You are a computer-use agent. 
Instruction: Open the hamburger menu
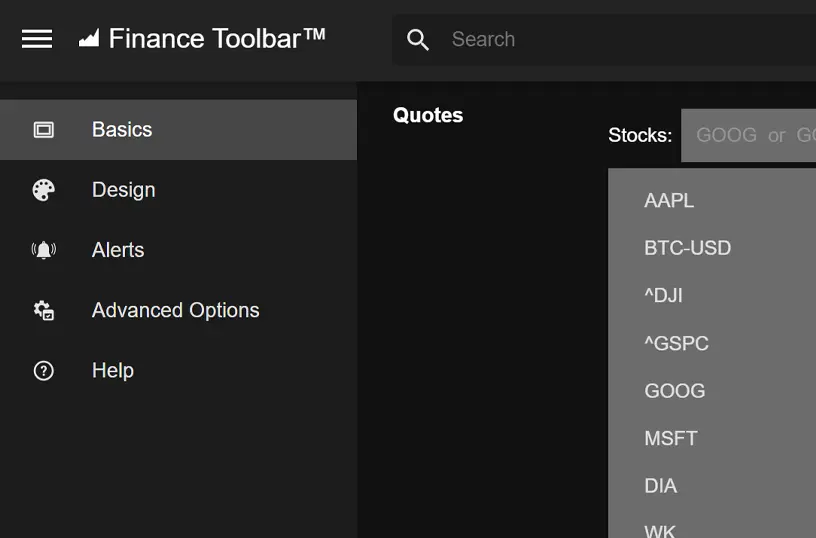tap(37, 39)
